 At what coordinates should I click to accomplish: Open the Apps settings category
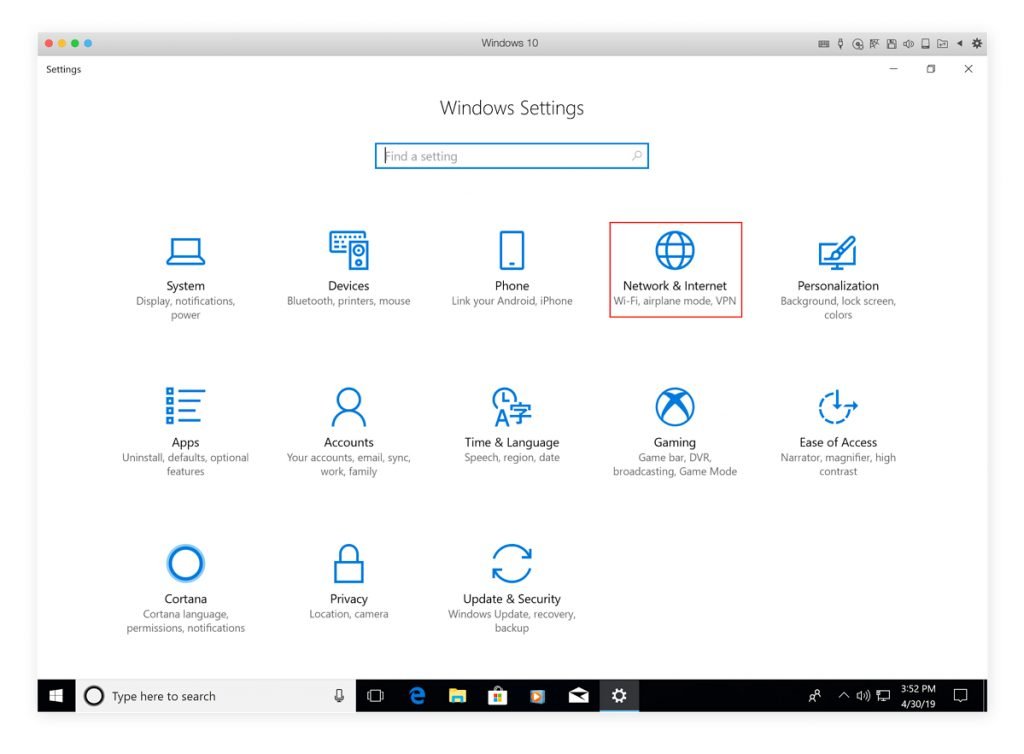[185, 432]
